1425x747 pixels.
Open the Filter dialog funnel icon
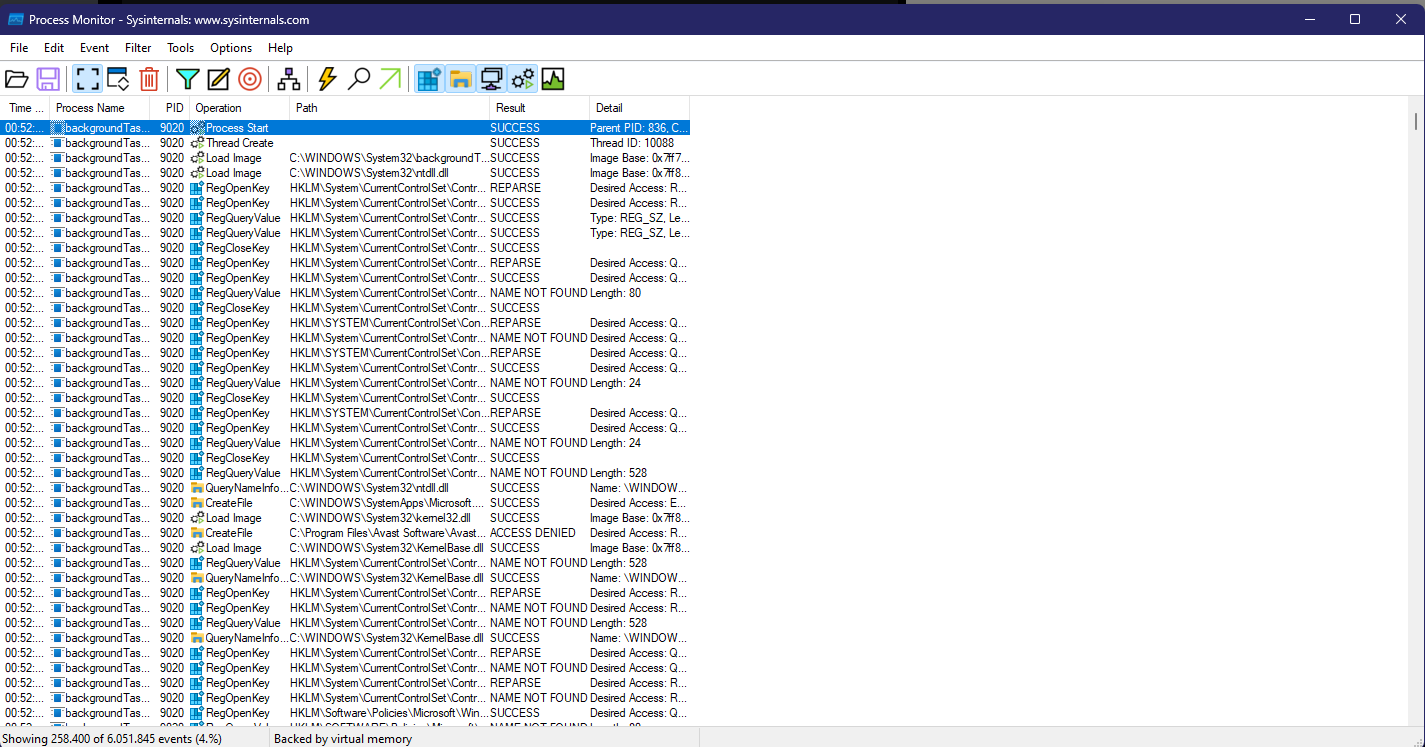(x=187, y=79)
